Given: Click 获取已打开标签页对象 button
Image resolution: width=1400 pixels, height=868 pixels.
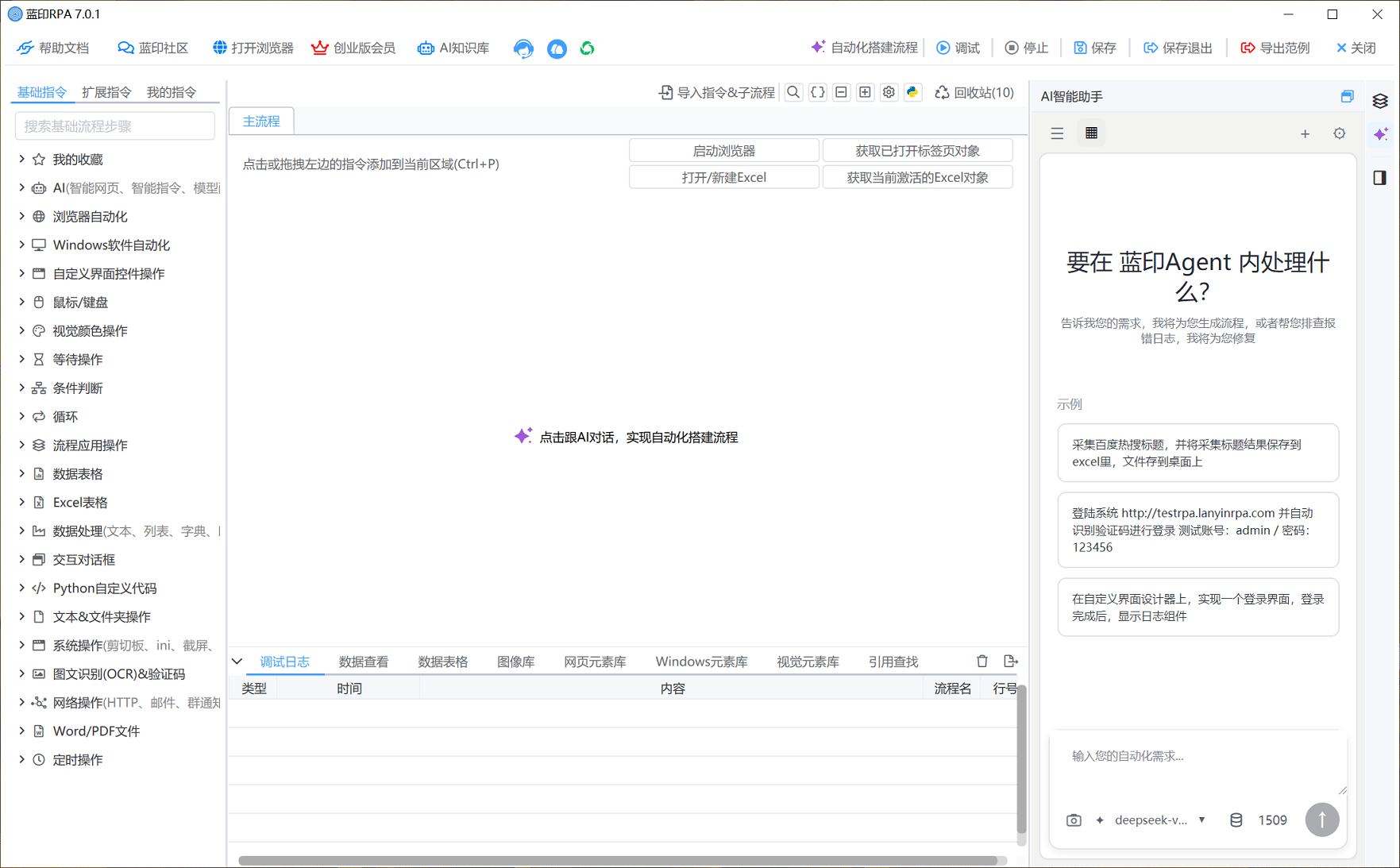Looking at the screenshot, I should click(x=917, y=150).
